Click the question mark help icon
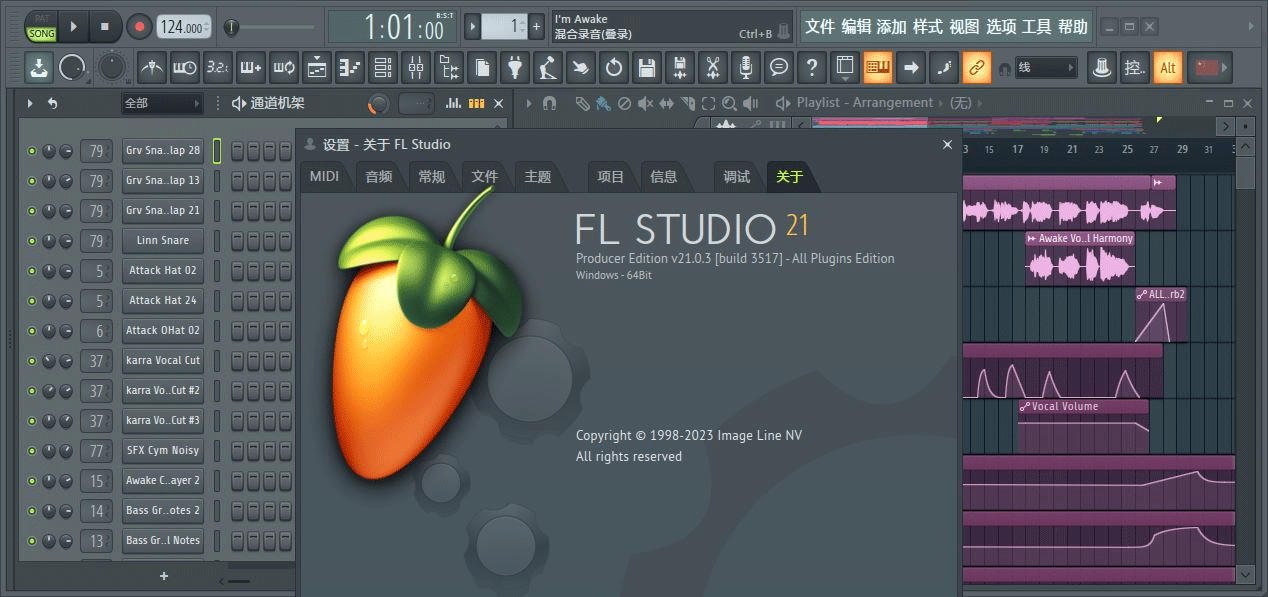Image resolution: width=1268 pixels, height=597 pixels. (812, 68)
